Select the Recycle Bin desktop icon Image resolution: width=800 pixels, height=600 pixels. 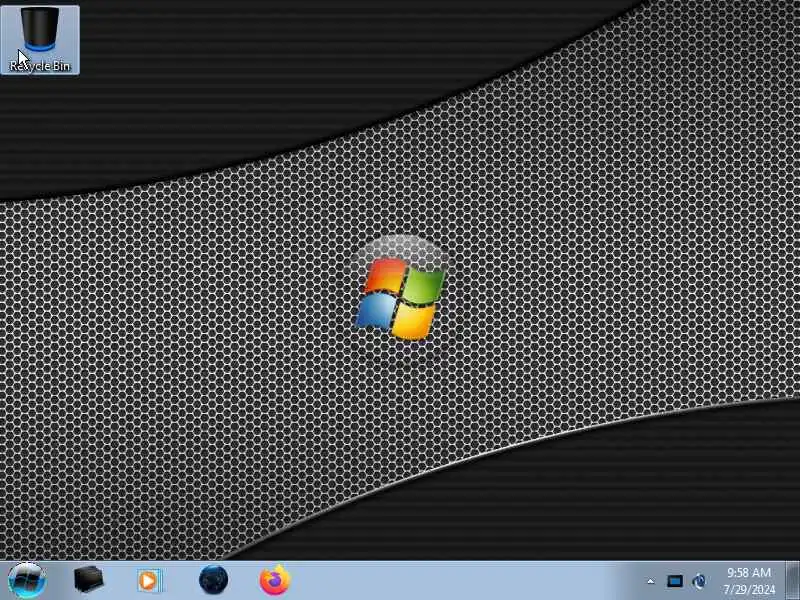click(x=40, y=40)
